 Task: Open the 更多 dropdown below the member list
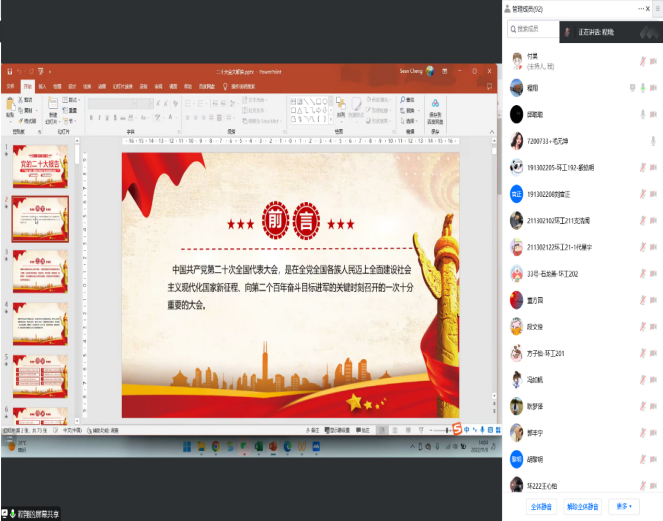(623, 507)
